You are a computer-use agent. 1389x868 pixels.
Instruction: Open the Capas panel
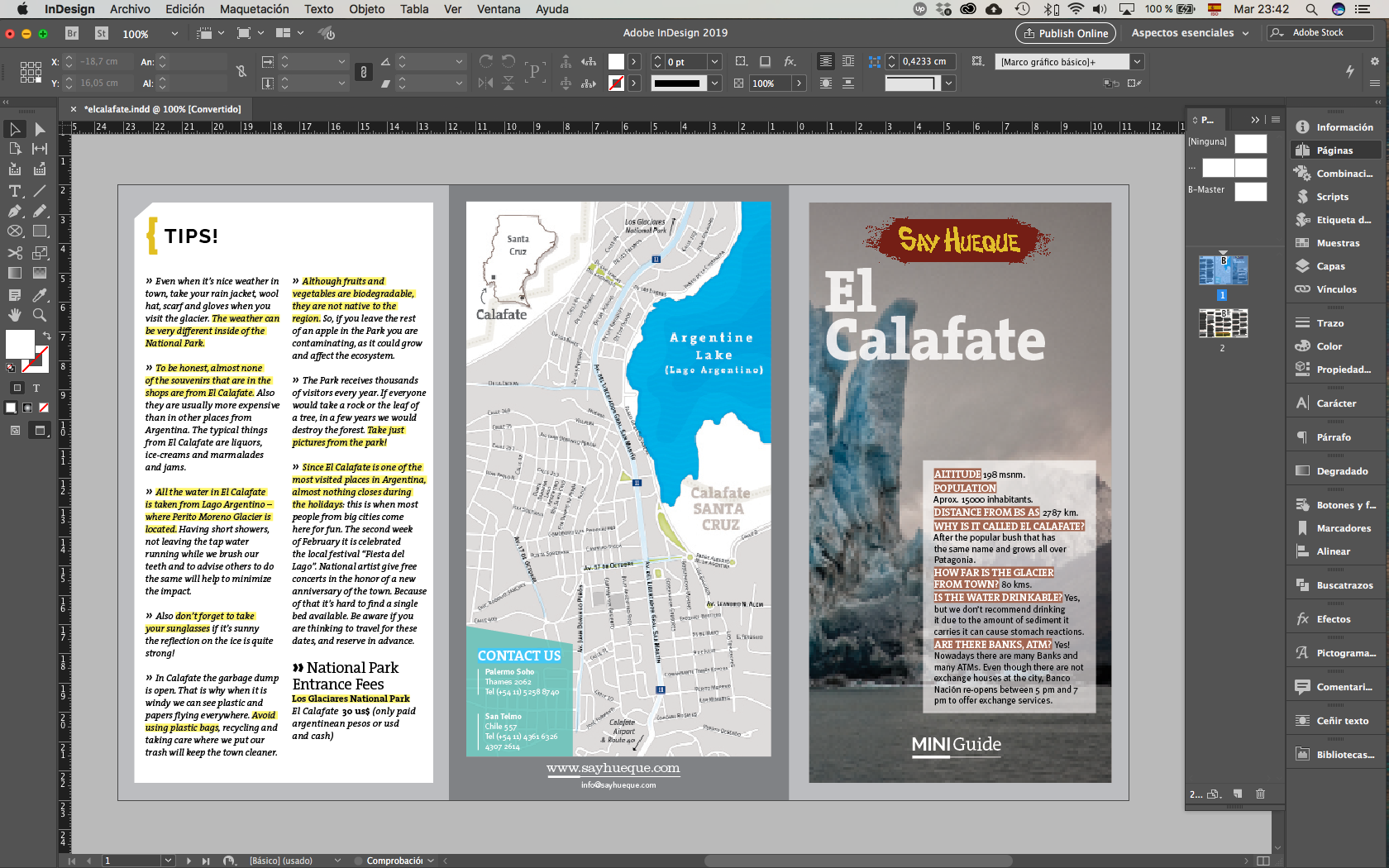[1330, 266]
